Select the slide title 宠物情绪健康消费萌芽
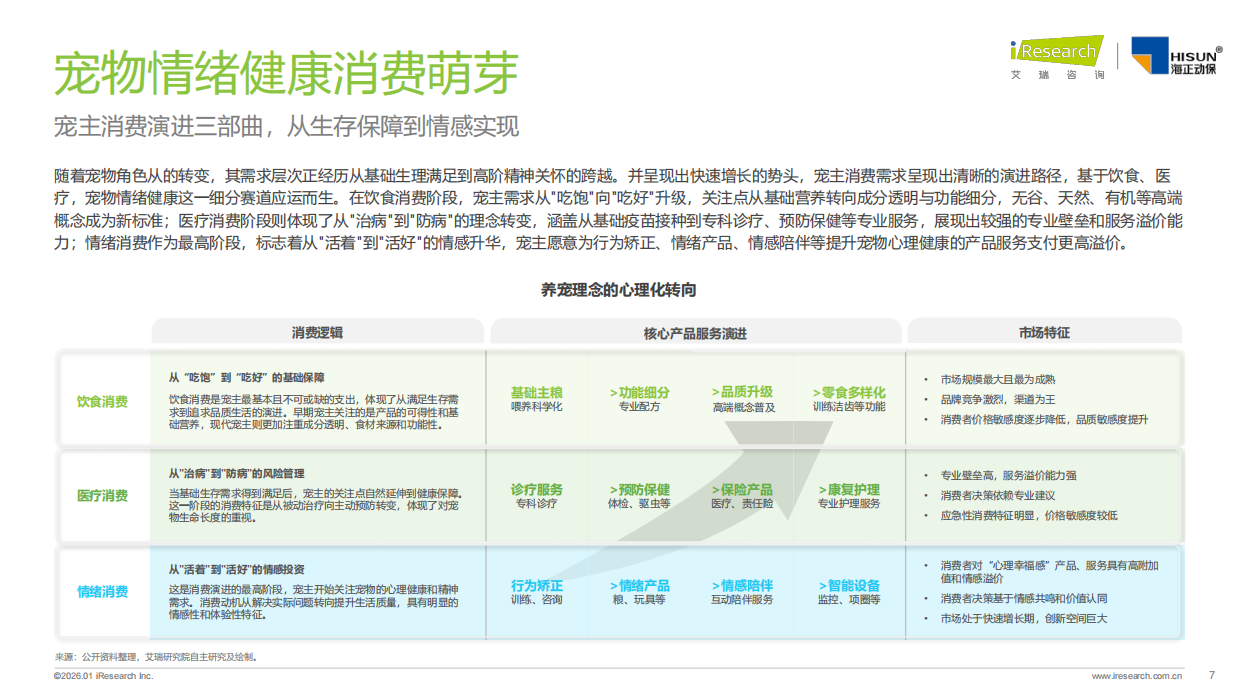 point(286,72)
